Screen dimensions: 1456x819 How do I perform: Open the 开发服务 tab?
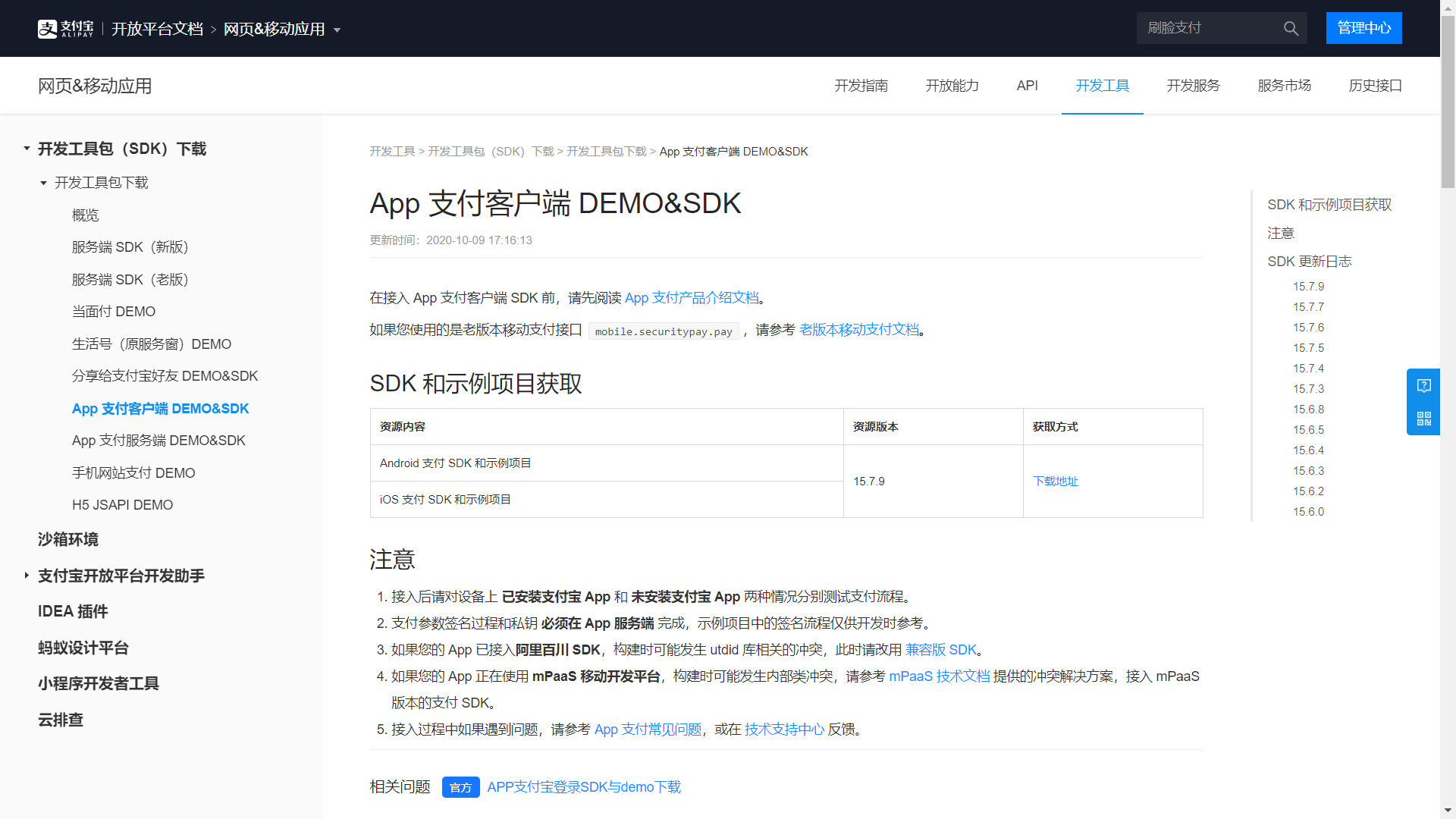pyautogui.click(x=1193, y=86)
